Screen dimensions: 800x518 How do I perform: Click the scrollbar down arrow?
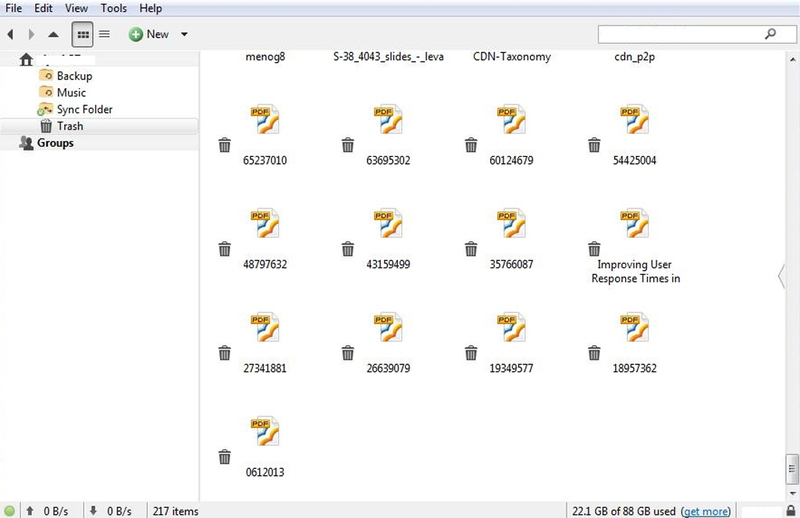792,494
